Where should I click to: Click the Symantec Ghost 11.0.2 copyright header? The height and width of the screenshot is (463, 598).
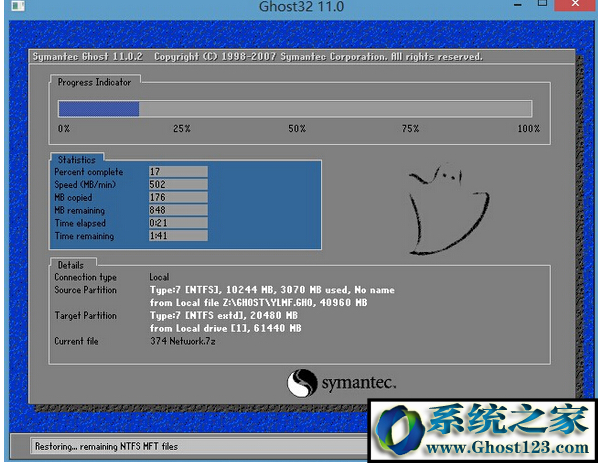[x=257, y=57]
